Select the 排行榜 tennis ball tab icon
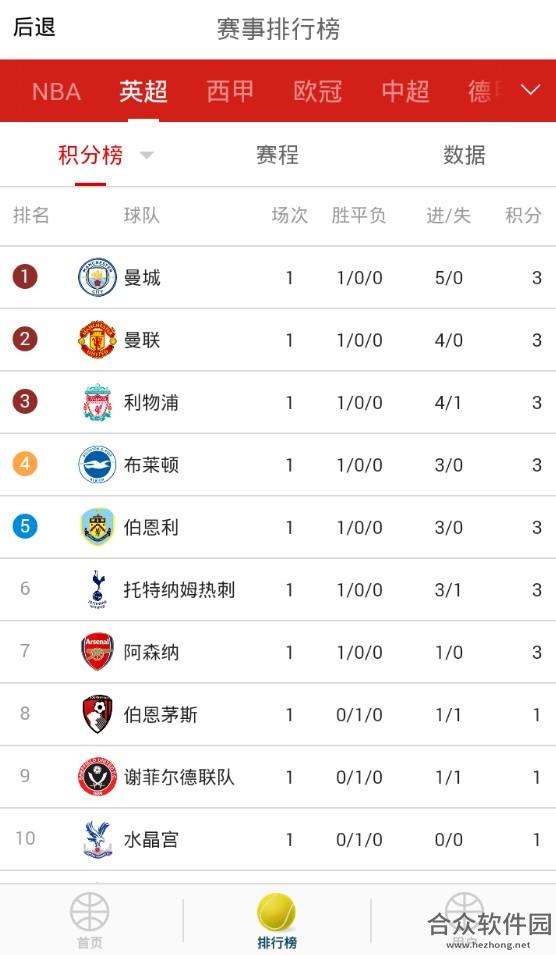556x955 pixels. (276, 912)
